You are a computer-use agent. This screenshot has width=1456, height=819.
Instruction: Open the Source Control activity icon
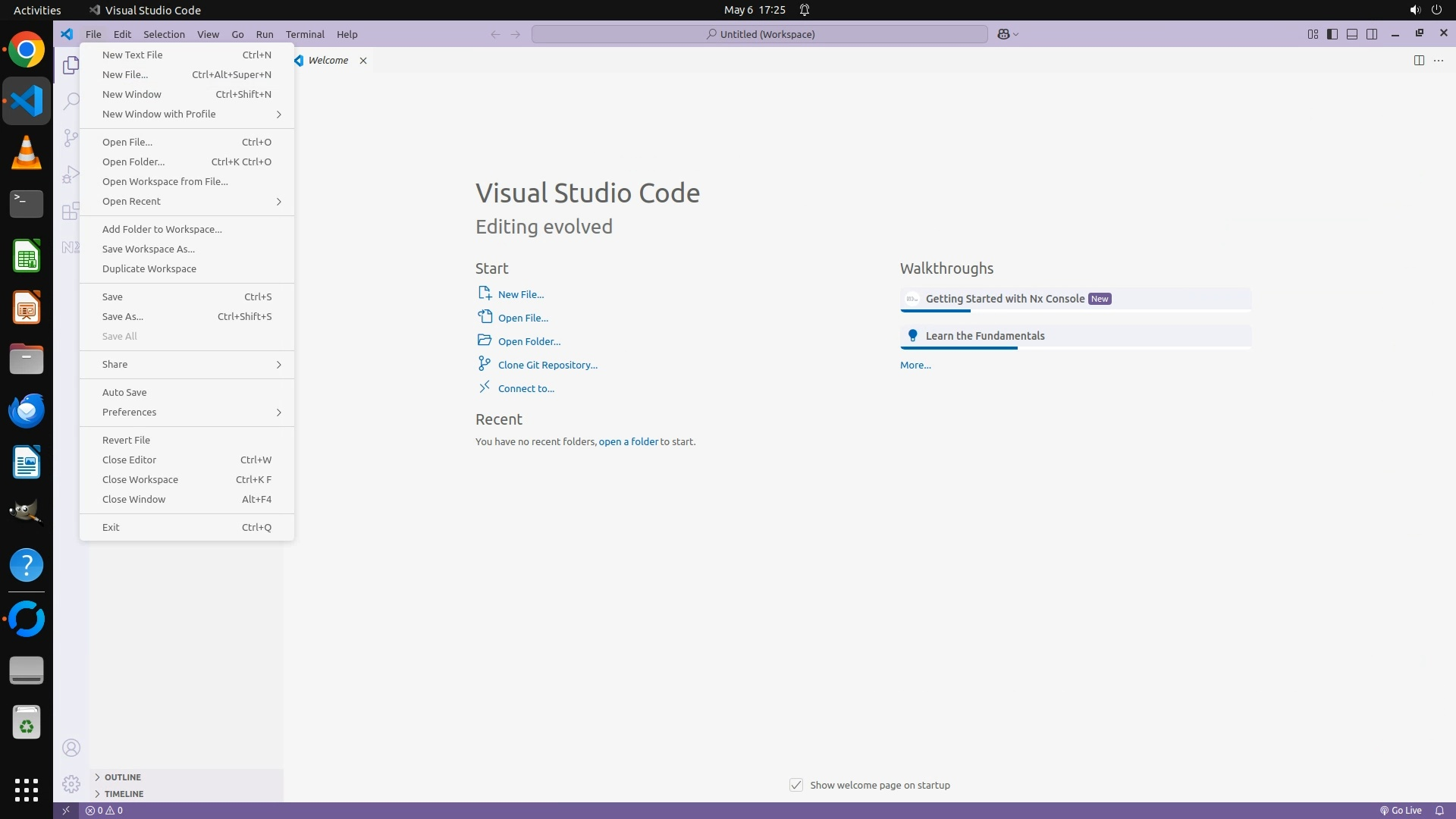point(71,137)
